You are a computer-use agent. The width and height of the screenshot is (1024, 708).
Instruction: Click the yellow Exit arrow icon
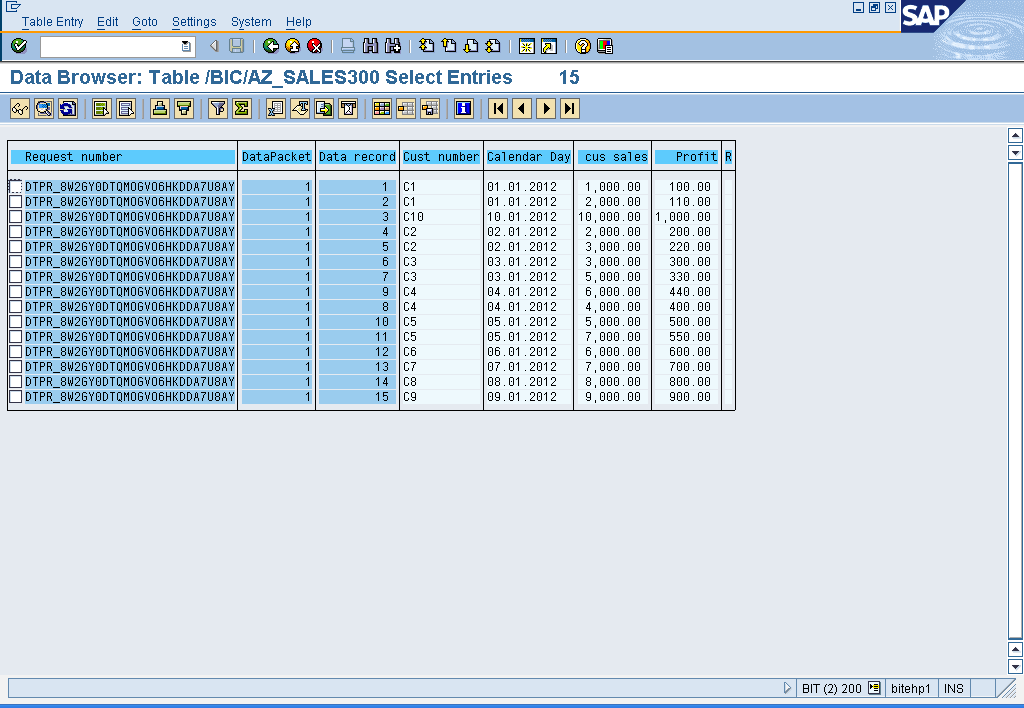pyautogui.click(x=293, y=46)
